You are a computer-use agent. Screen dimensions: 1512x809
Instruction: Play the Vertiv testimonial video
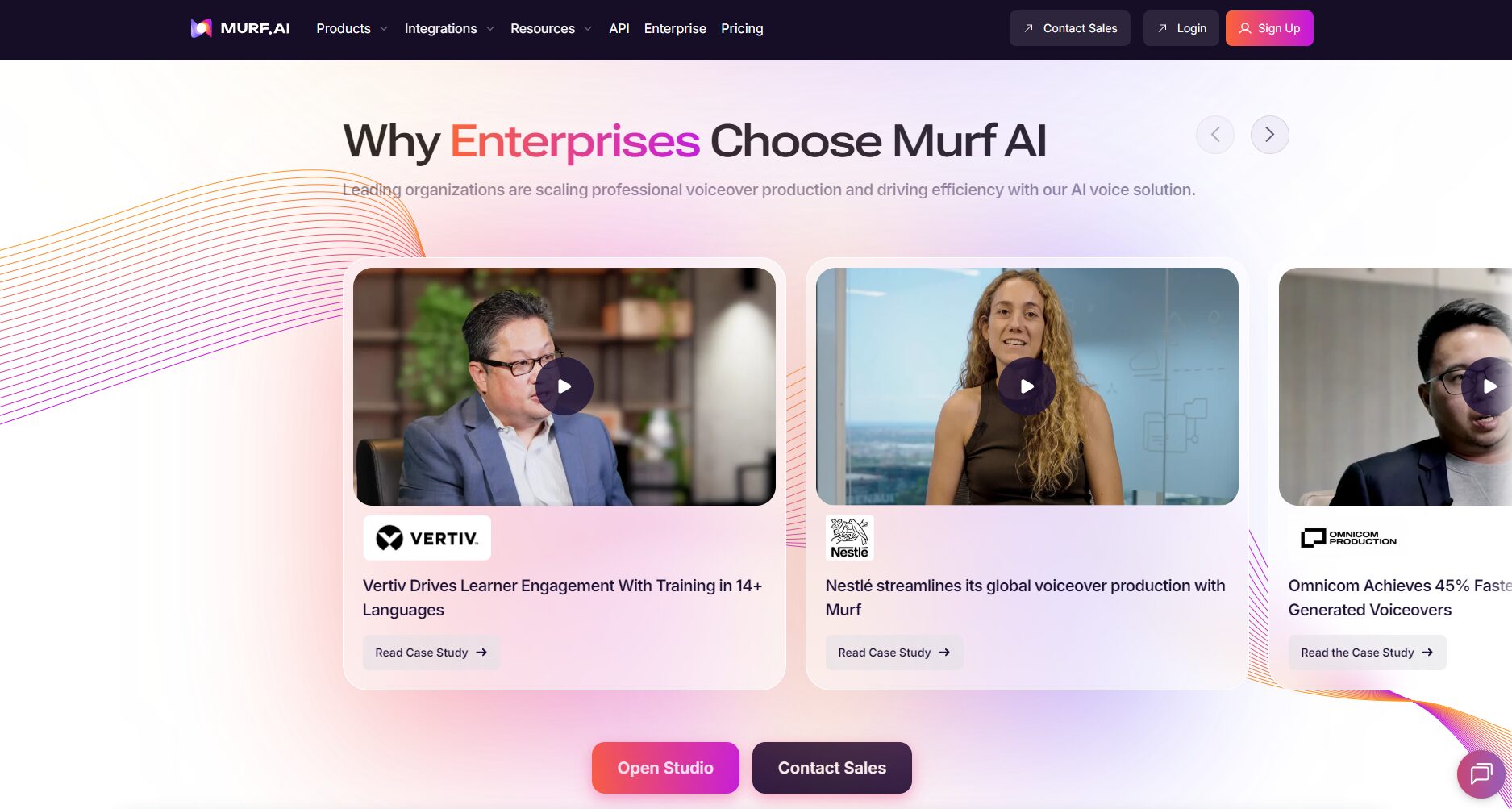[x=564, y=386]
